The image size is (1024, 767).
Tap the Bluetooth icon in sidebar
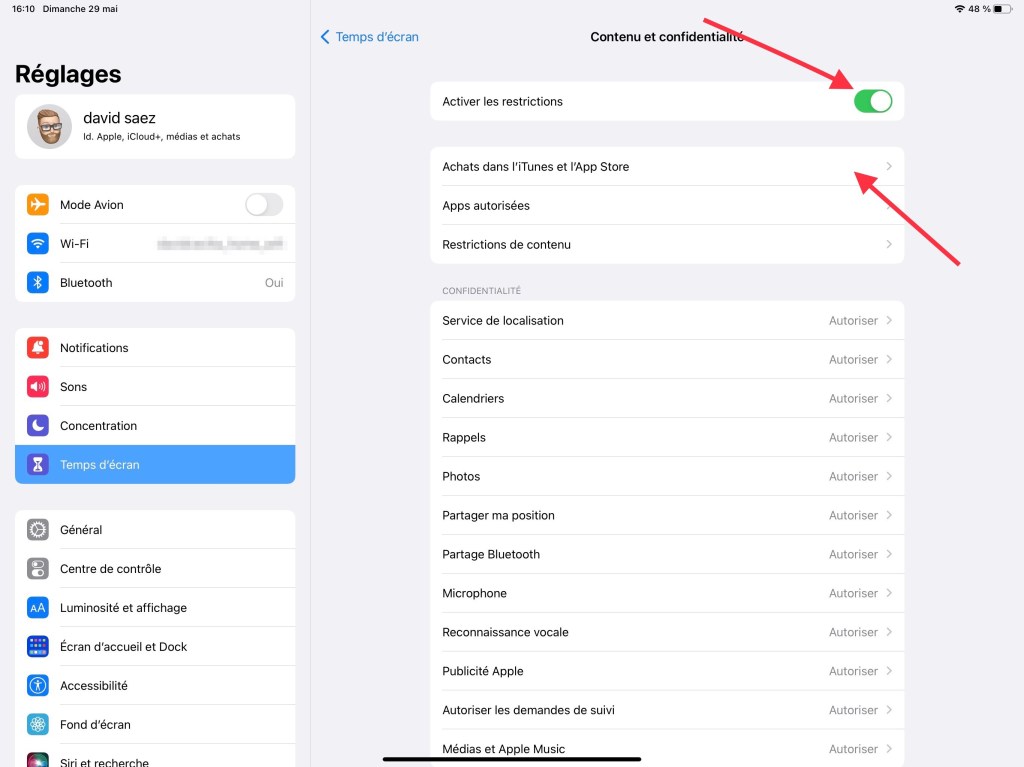[x=38, y=283]
